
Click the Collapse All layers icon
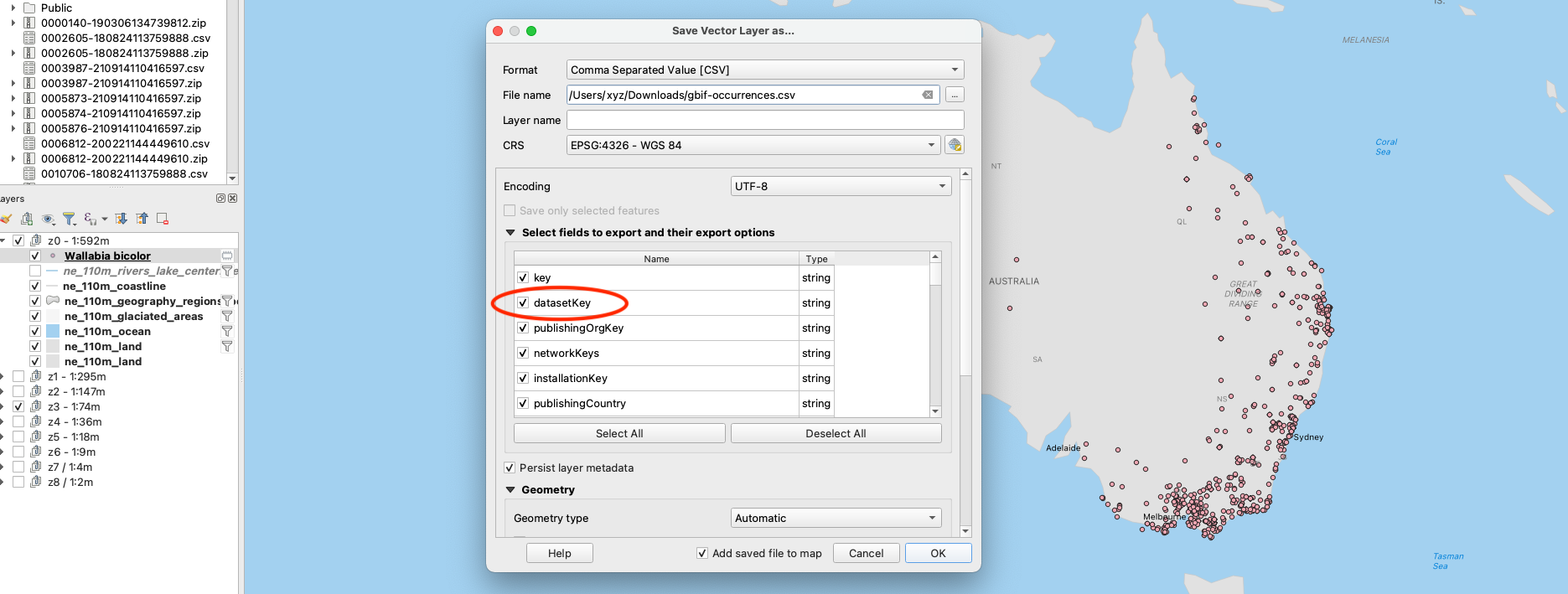[x=142, y=219]
